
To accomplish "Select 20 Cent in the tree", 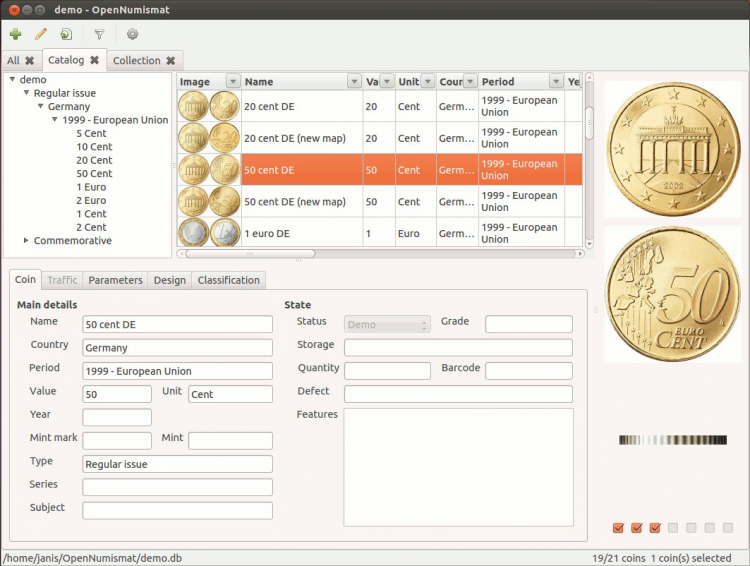I will pos(94,160).
